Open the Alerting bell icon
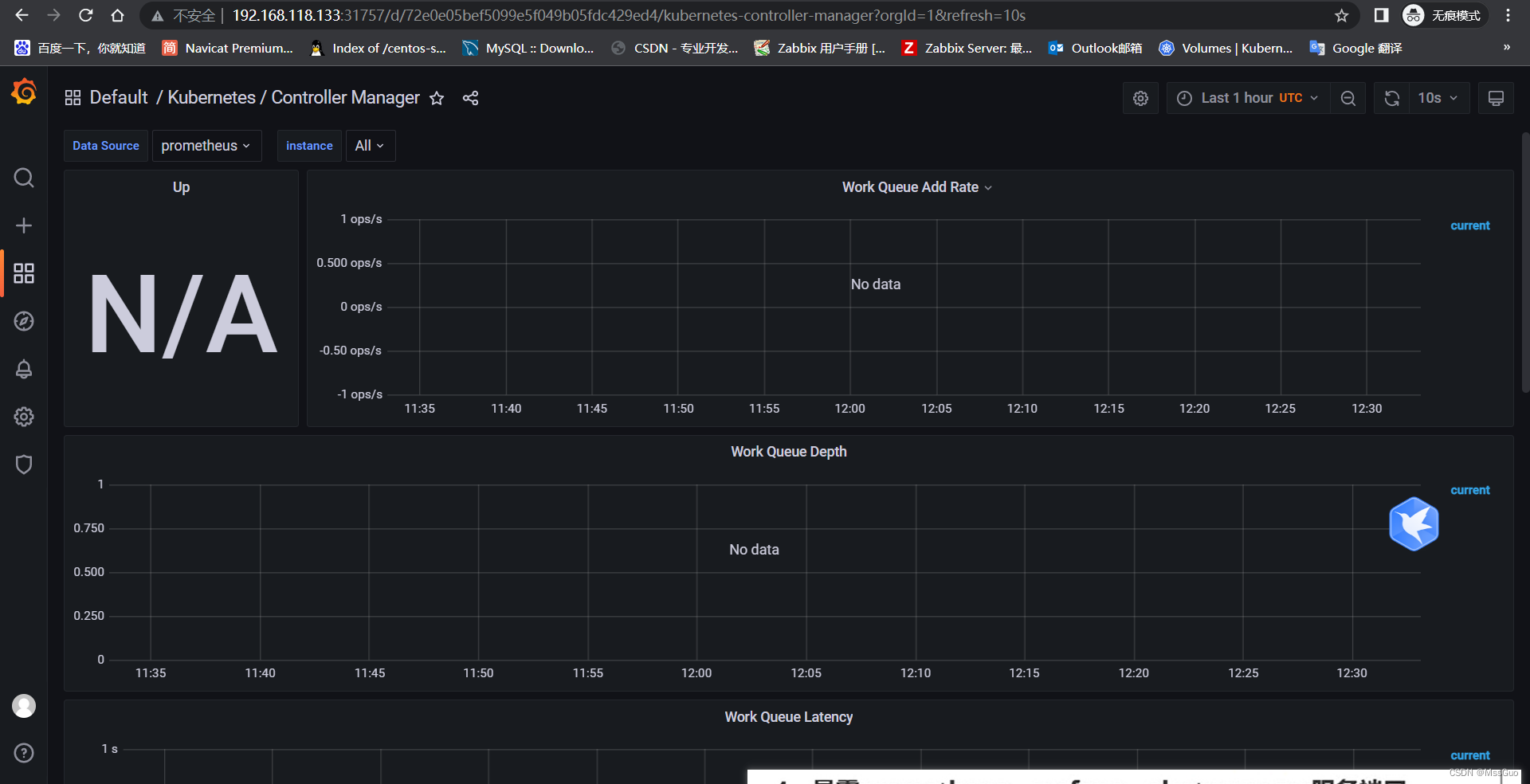 click(24, 369)
